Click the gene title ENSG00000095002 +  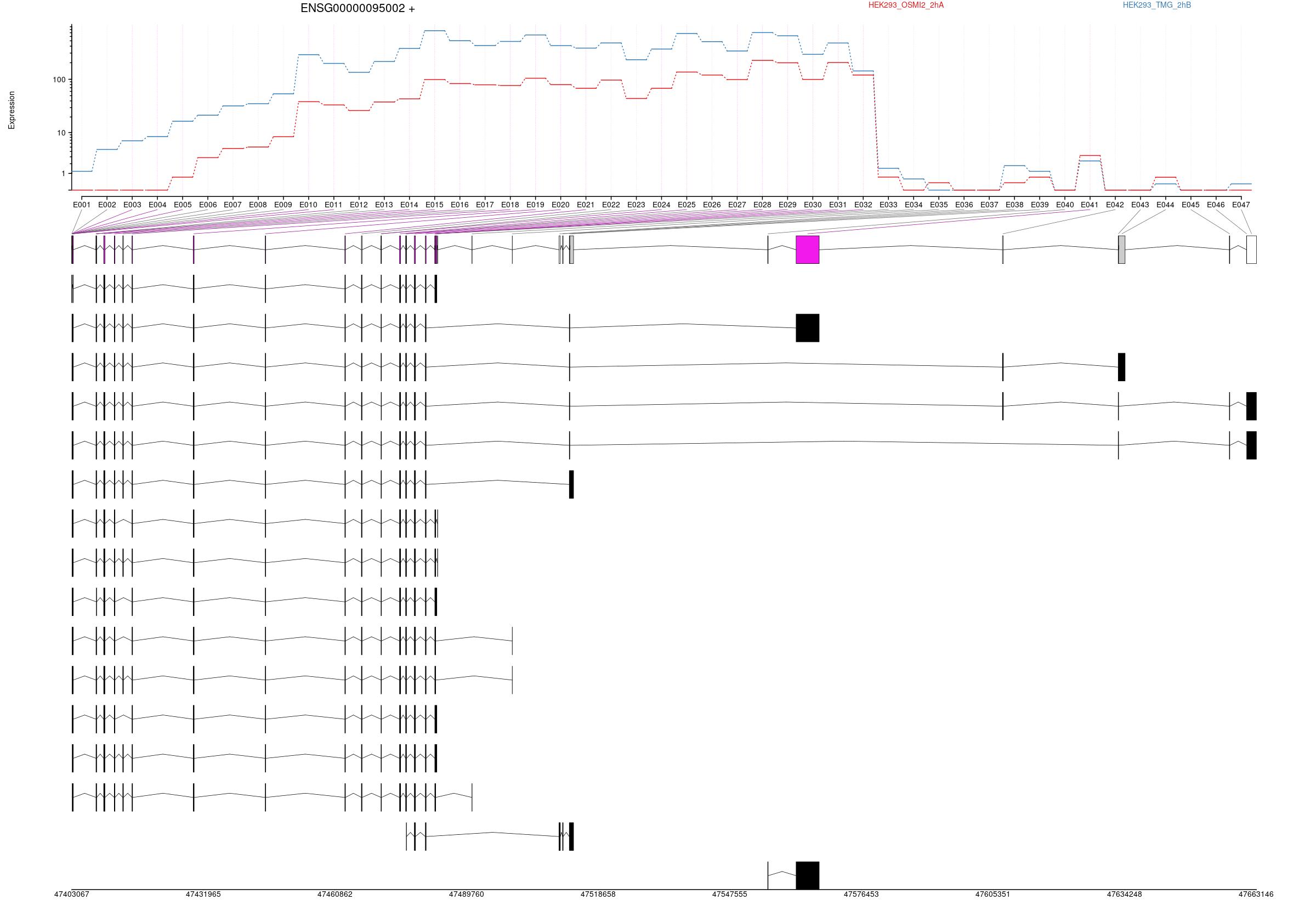pyautogui.click(x=357, y=9)
